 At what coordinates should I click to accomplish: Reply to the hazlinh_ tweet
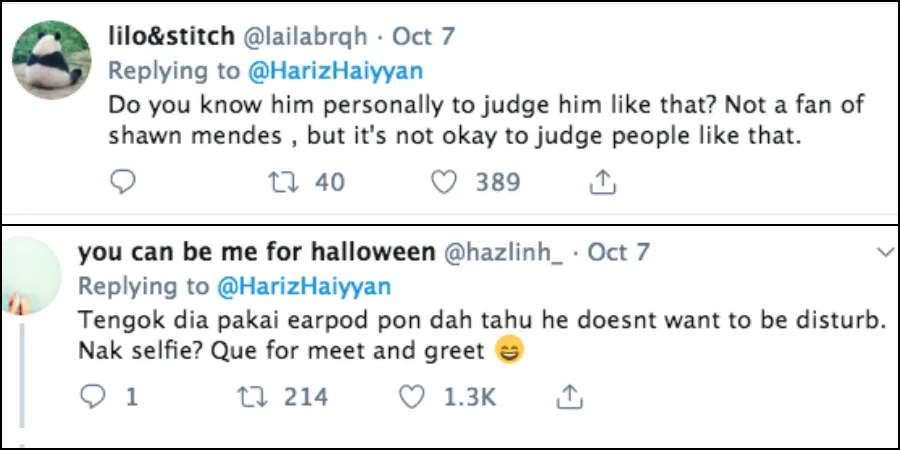click(x=92, y=397)
